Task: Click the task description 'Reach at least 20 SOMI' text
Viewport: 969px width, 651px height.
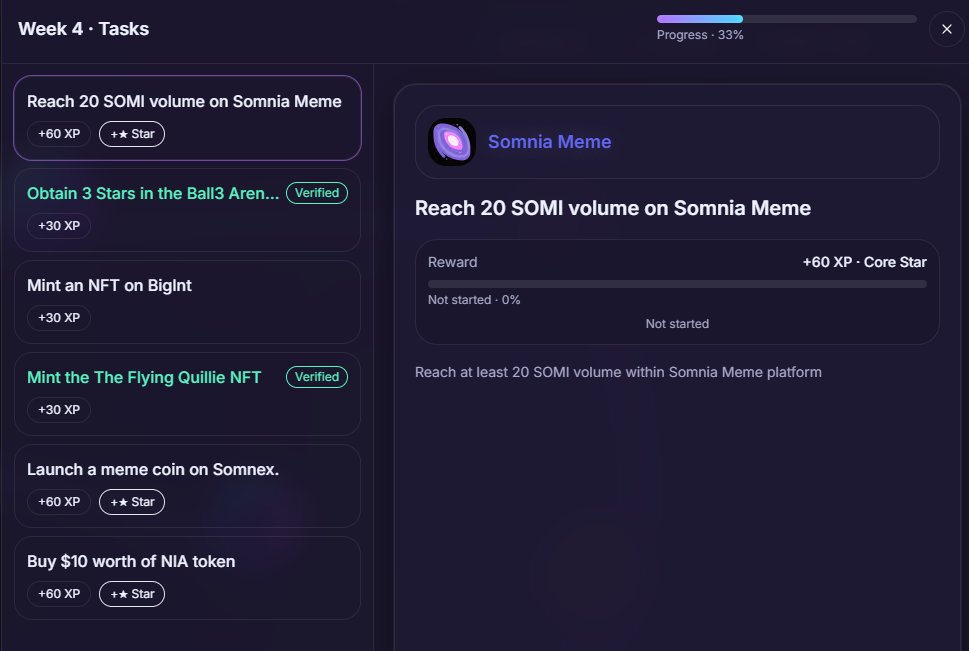Action: 618,372
